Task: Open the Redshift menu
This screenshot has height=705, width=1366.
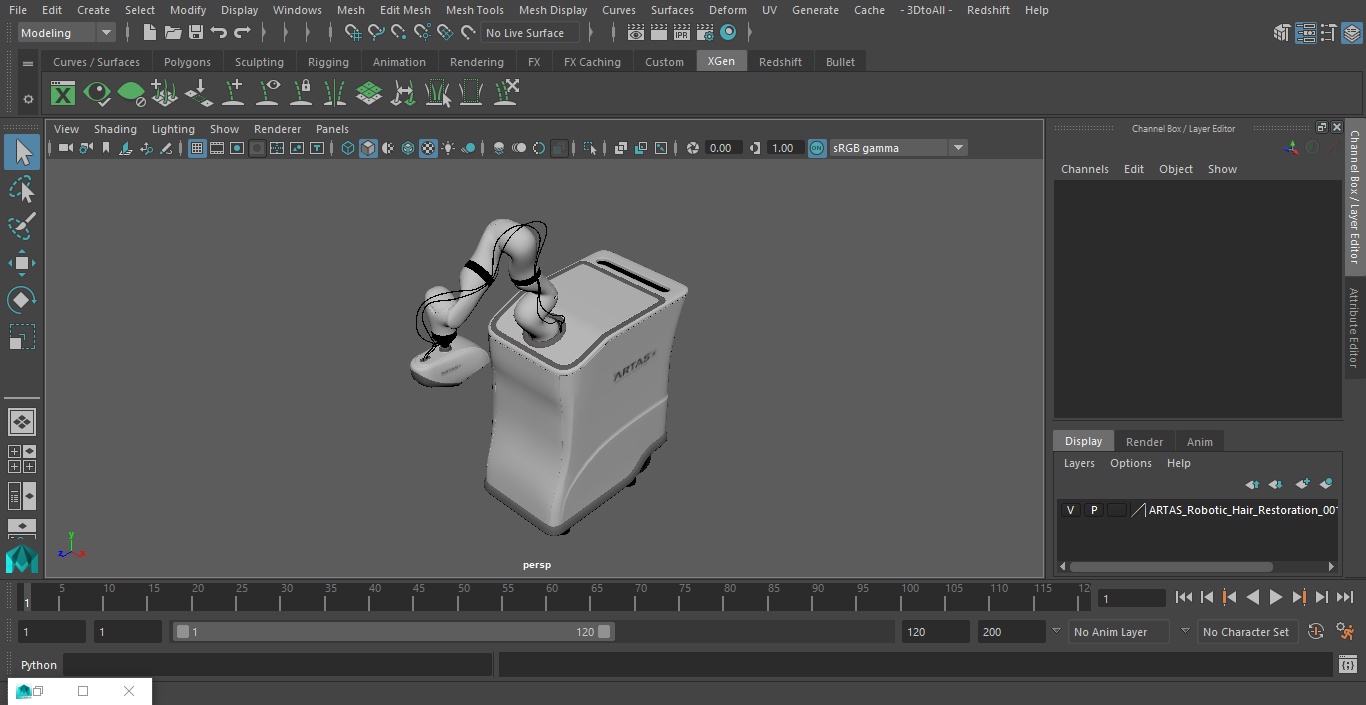Action: tap(988, 10)
